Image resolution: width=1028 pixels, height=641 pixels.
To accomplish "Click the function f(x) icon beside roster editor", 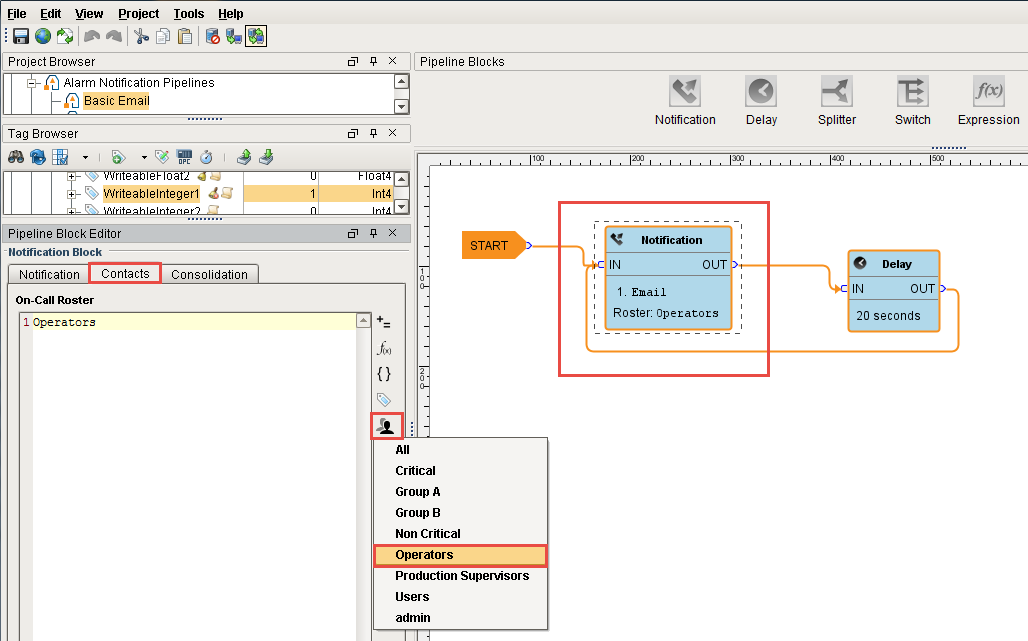I will click(384, 348).
